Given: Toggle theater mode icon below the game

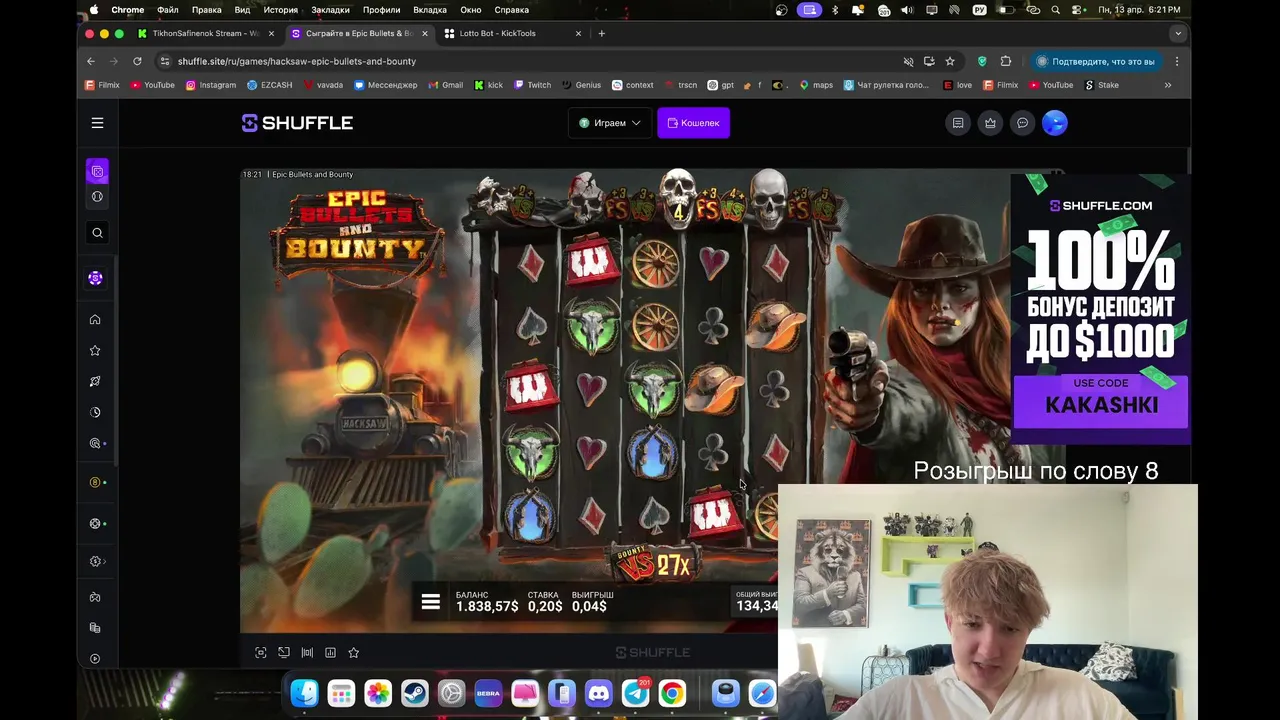Looking at the screenshot, I should pos(307,652).
